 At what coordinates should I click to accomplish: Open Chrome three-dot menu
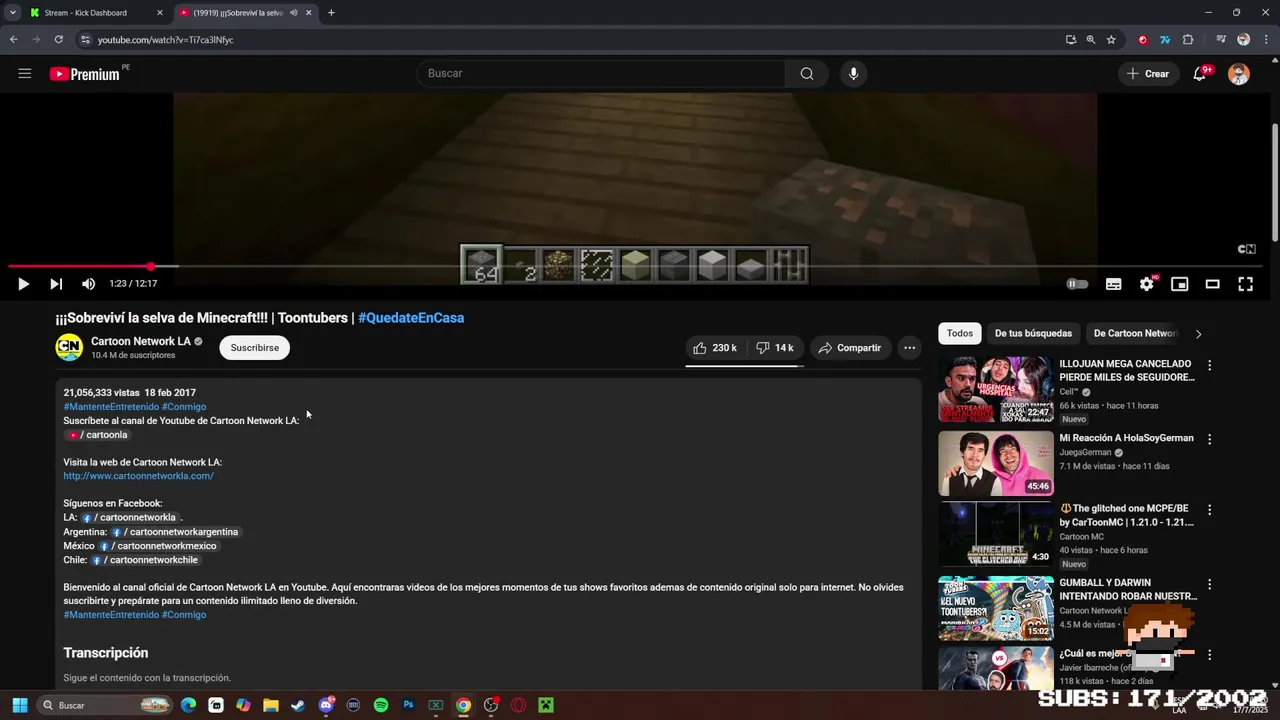coord(1264,40)
